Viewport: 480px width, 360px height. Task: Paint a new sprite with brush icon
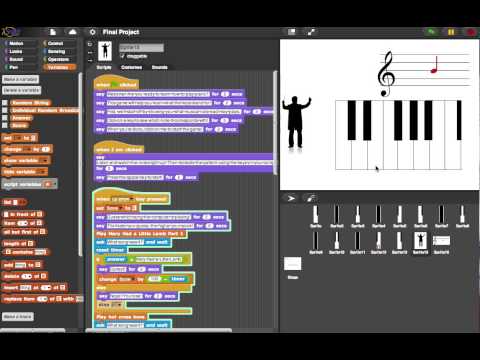pos(311,198)
